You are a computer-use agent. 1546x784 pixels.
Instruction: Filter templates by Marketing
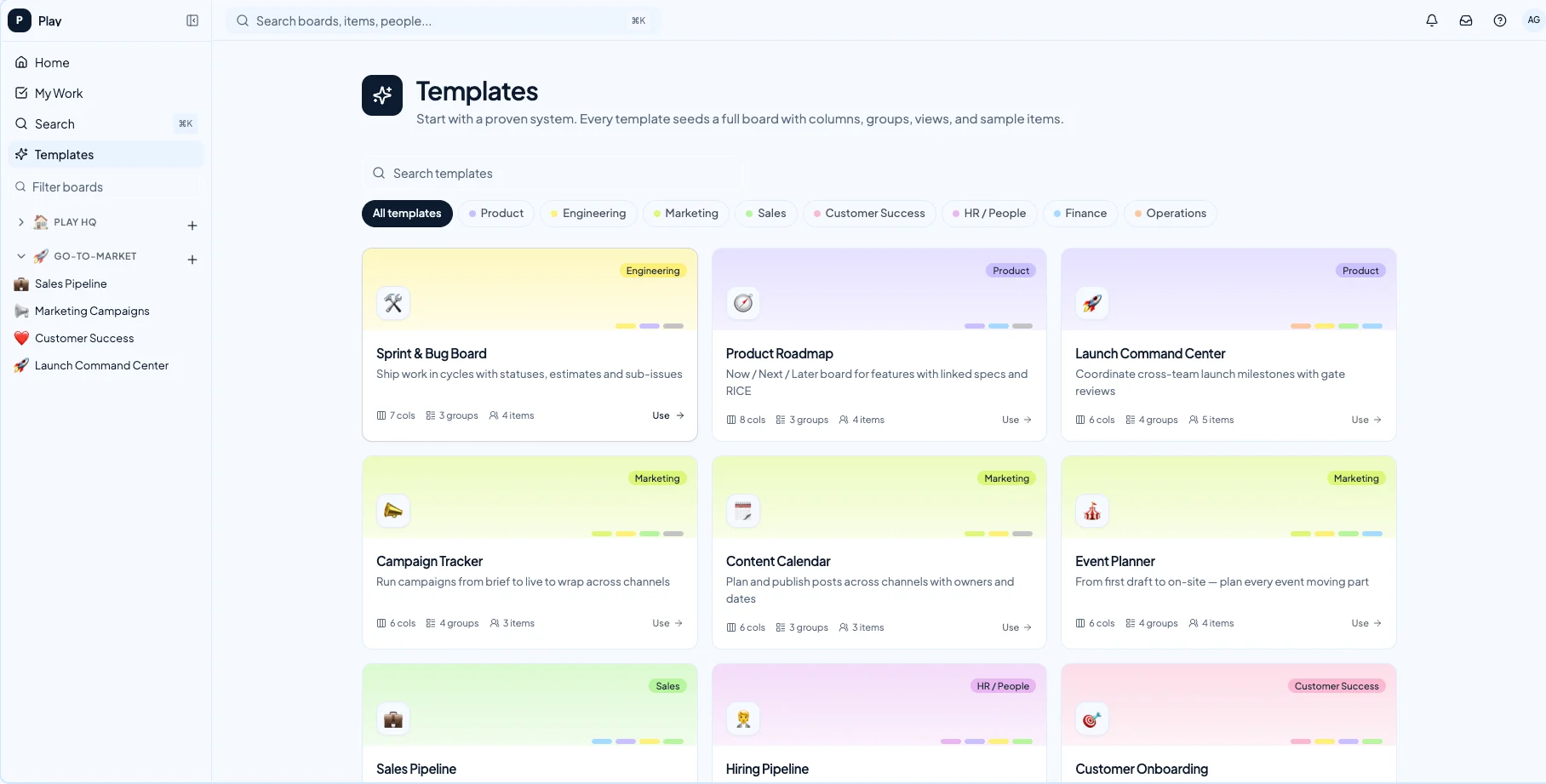coord(686,213)
